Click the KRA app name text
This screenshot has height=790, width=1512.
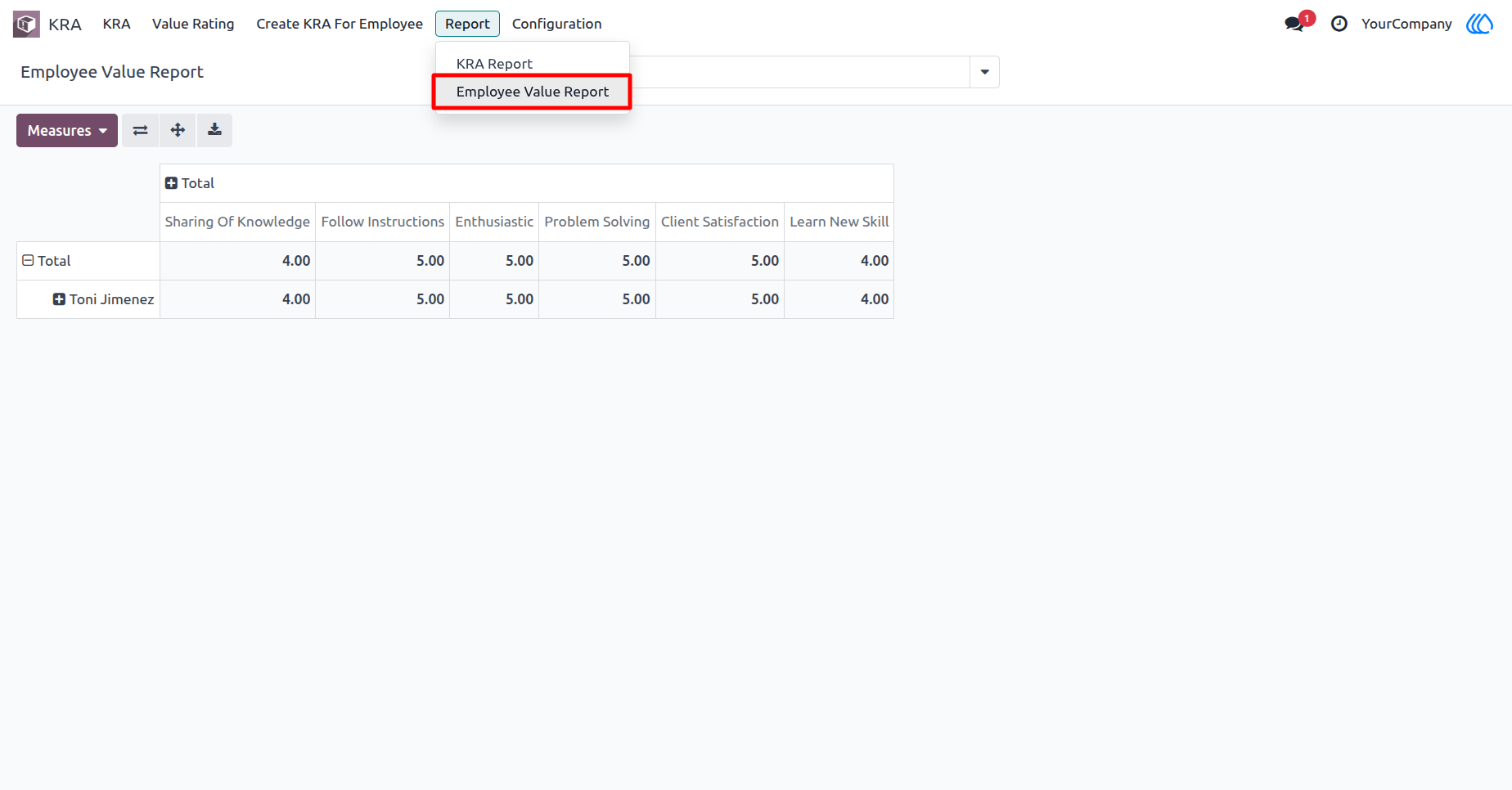click(x=65, y=24)
